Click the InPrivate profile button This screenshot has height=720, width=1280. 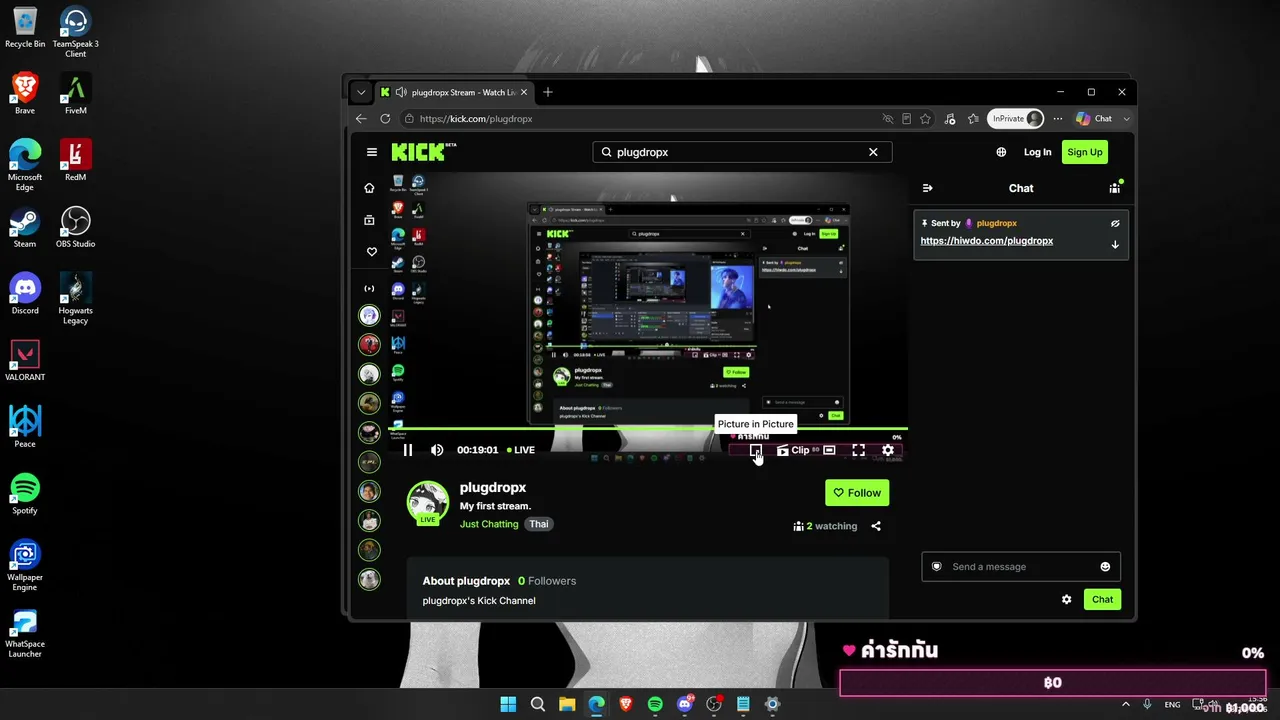tap(1016, 119)
